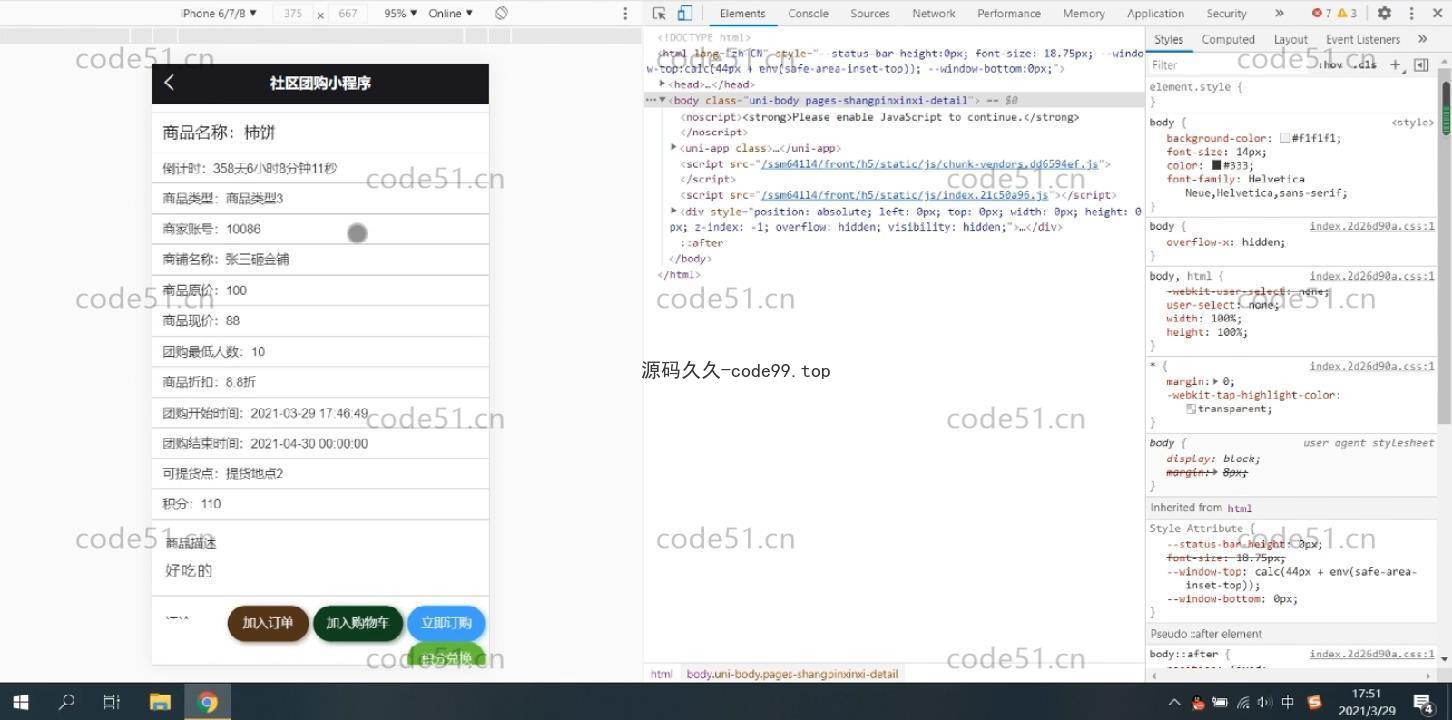Open DevTools settings gear
The width and height of the screenshot is (1452, 720).
coord(1384,13)
